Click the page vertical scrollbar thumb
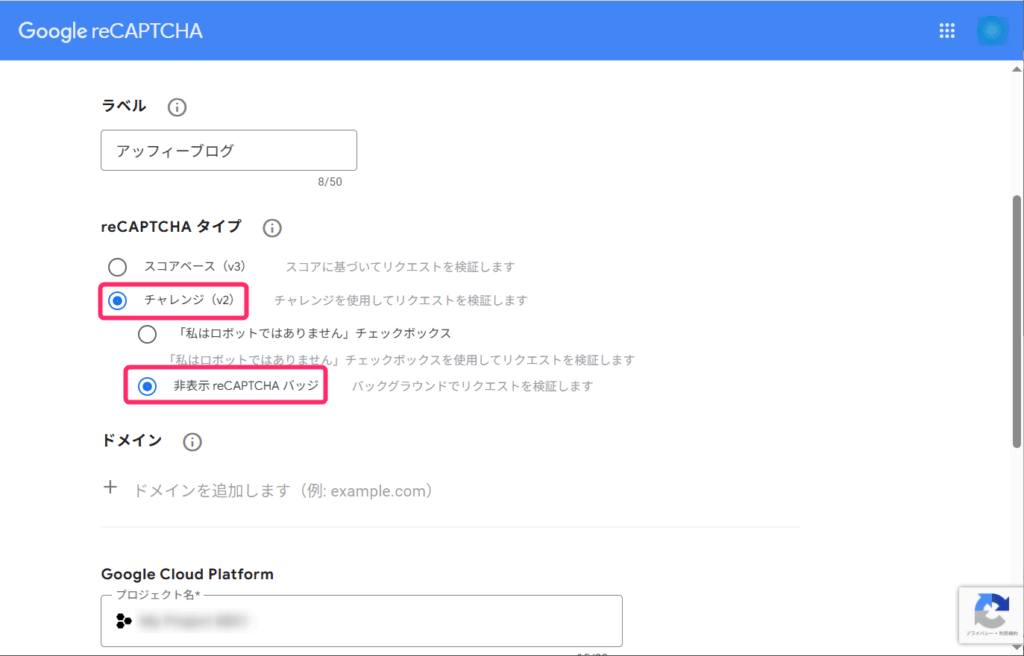1024x656 pixels. (1017, 321)
